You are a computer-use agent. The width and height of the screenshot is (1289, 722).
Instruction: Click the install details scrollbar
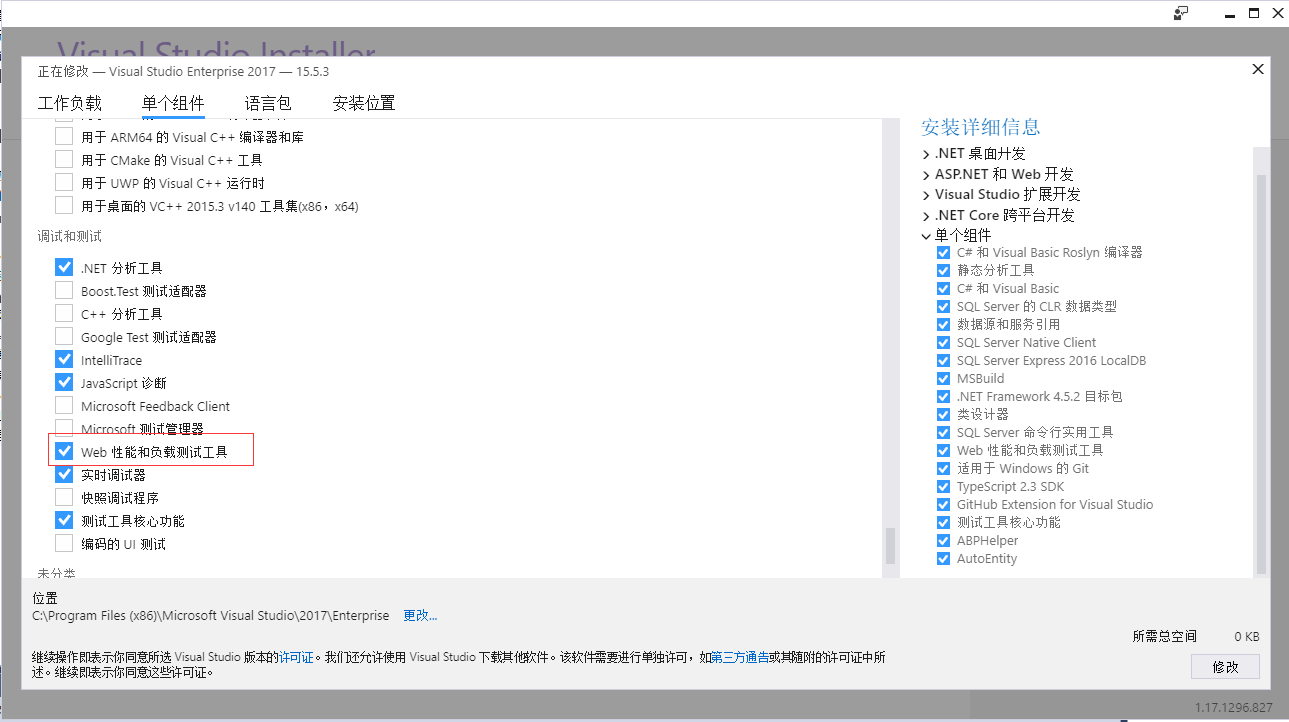[x=1261, y=374]
